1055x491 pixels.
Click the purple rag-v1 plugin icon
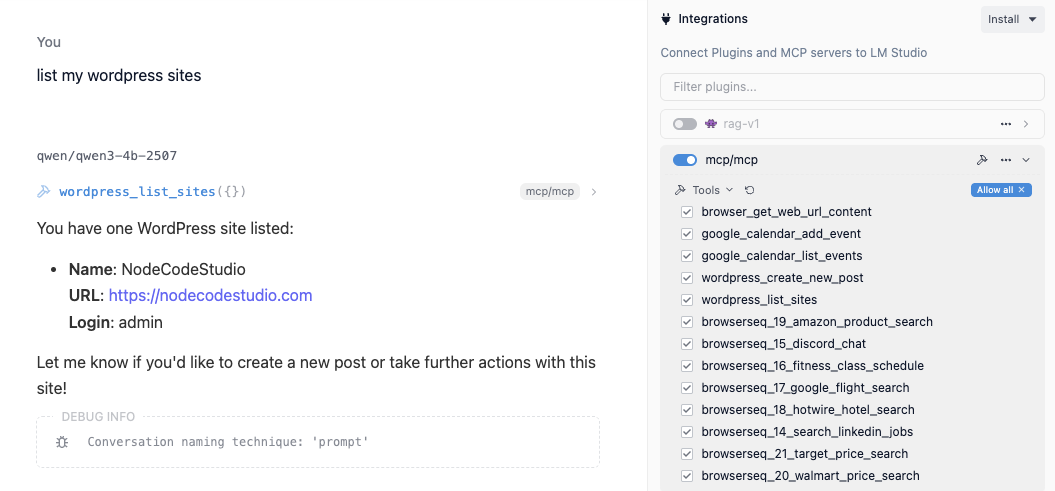(711, 124)
